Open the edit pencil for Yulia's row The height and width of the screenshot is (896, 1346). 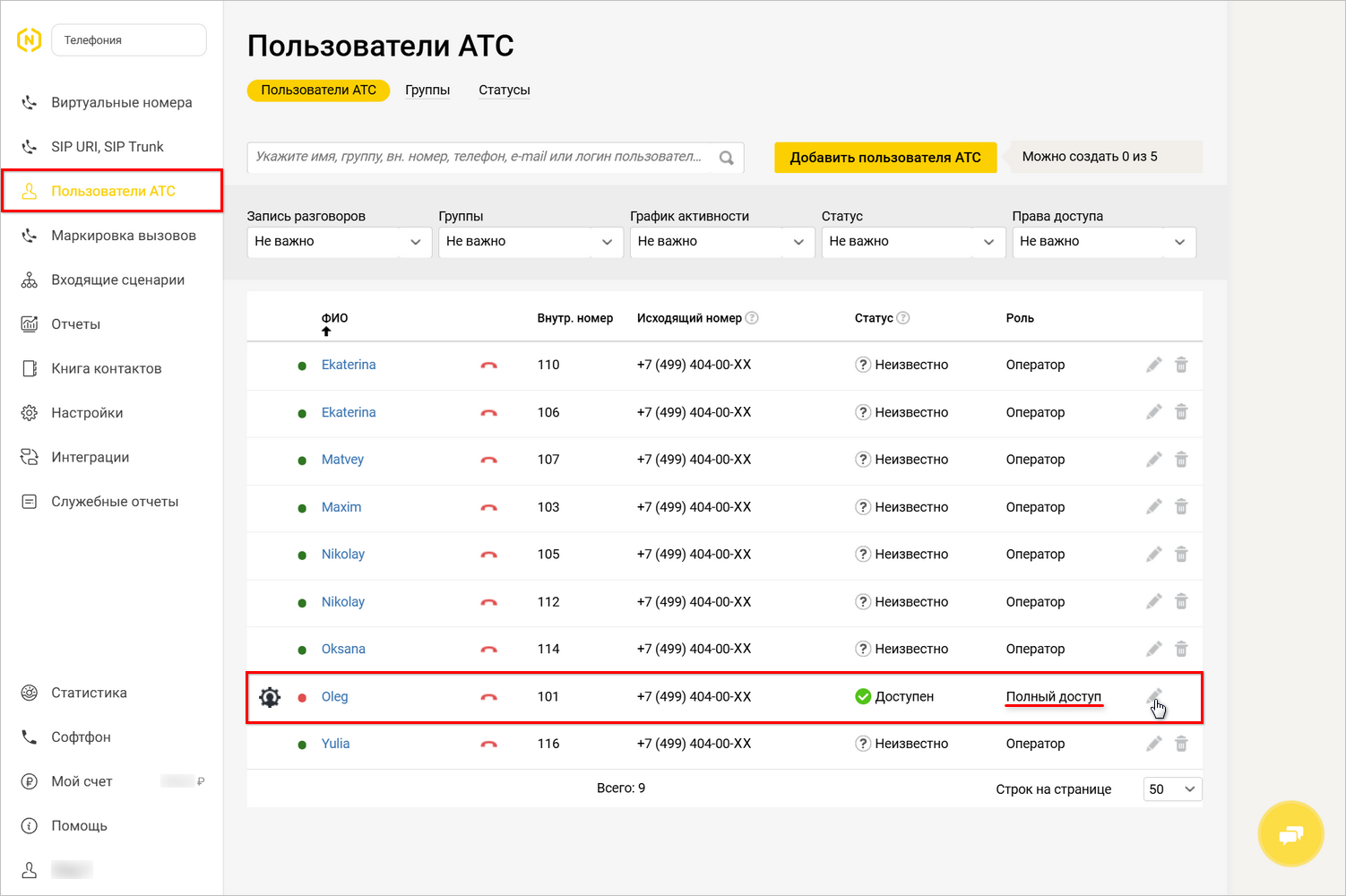(x=1153, y=744)
